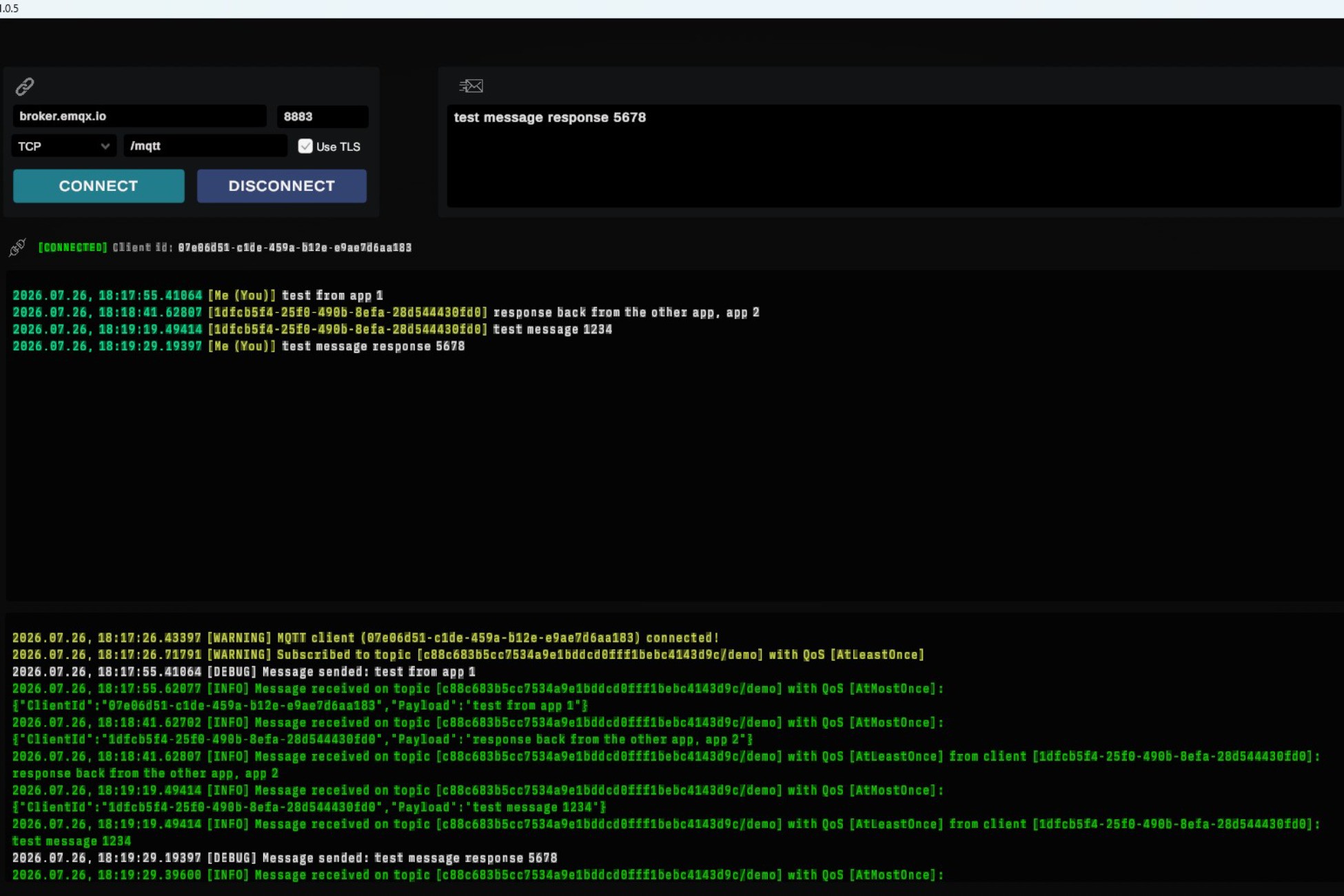1344x896 pixels.
Task: Focus the /mqtt path field
Action: pos(205,146)
